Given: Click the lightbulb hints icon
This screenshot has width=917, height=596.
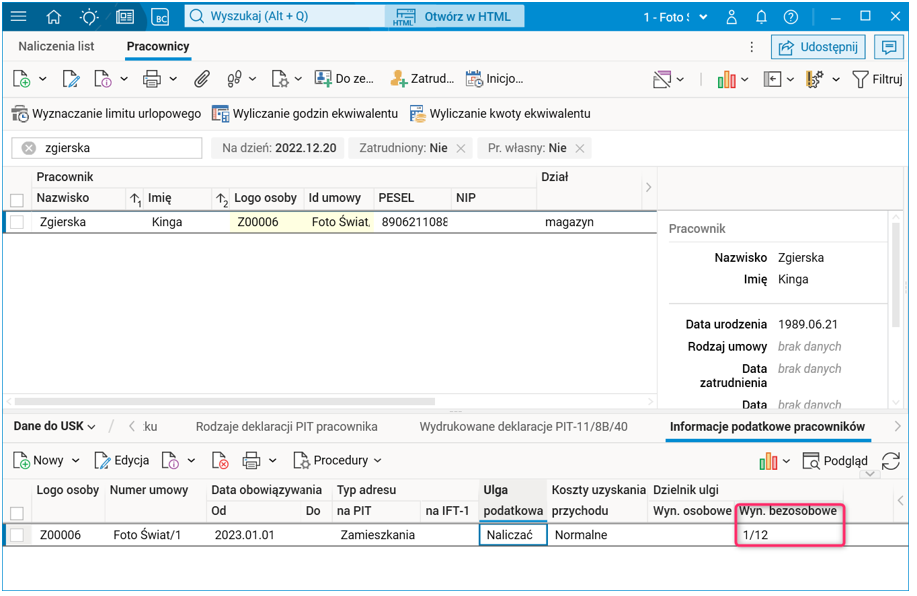Looking at the screenshot, I should pos(89,17).
